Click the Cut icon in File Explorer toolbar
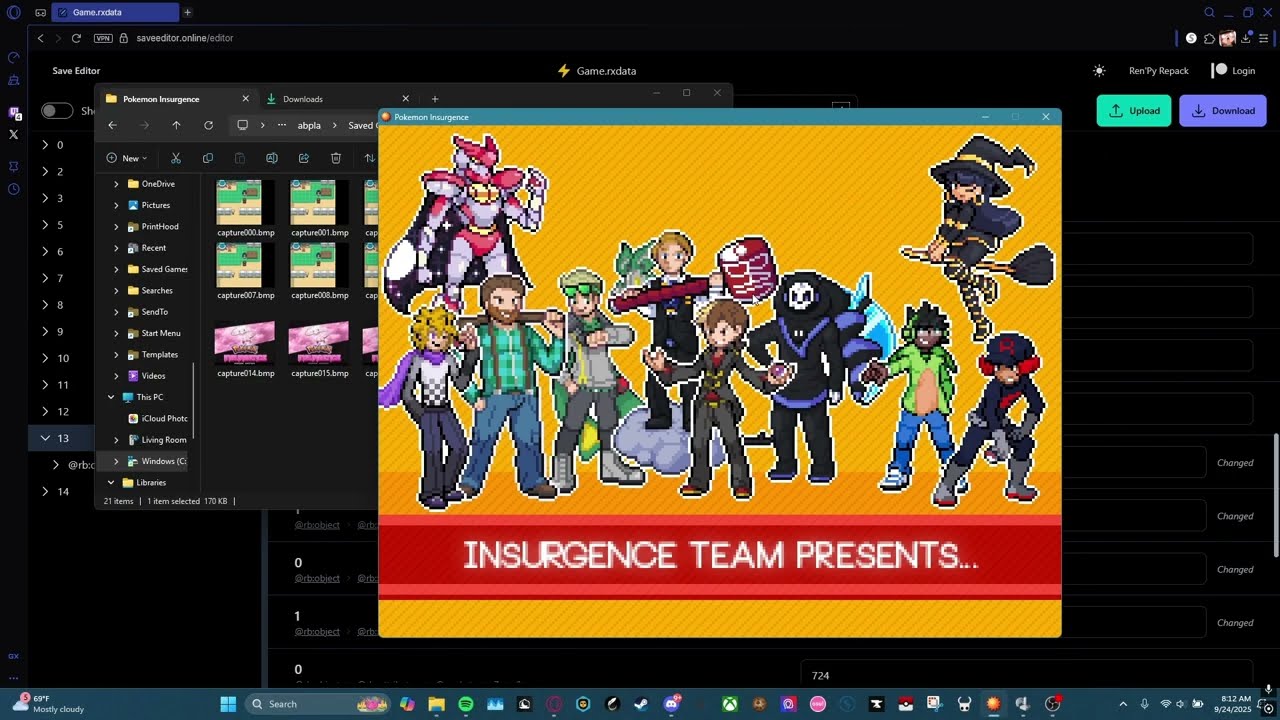Image resolution: width=1280 pixels, height=720 pixels. [x=176, y=158]
